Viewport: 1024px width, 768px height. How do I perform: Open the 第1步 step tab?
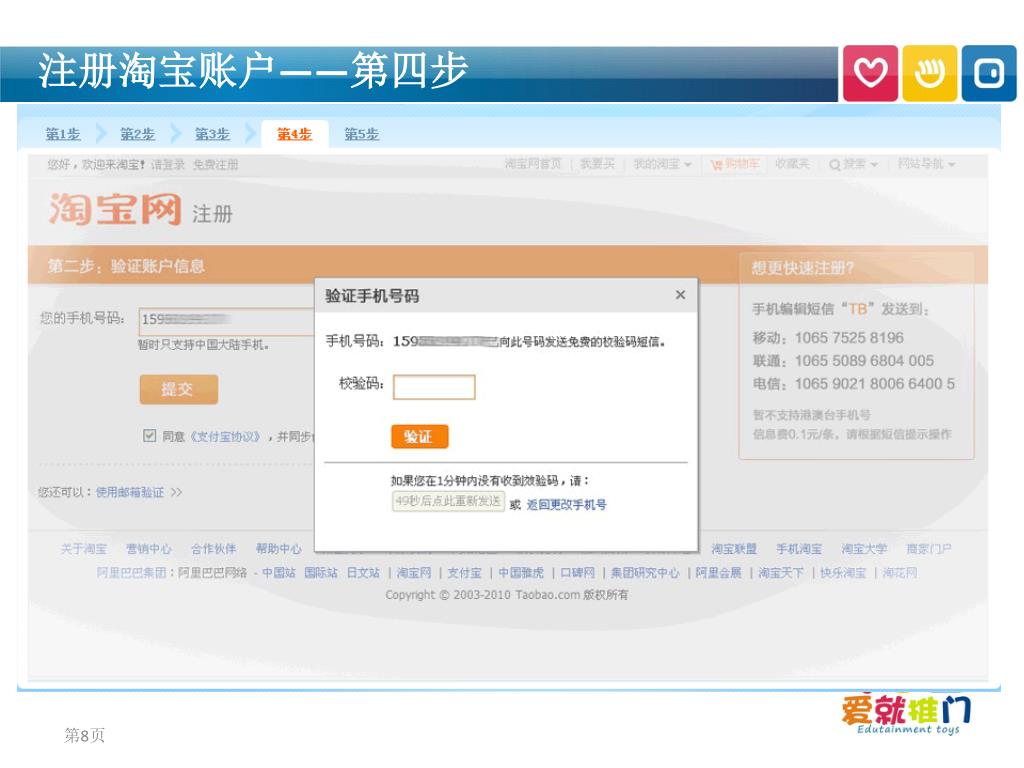coord(63,135)
